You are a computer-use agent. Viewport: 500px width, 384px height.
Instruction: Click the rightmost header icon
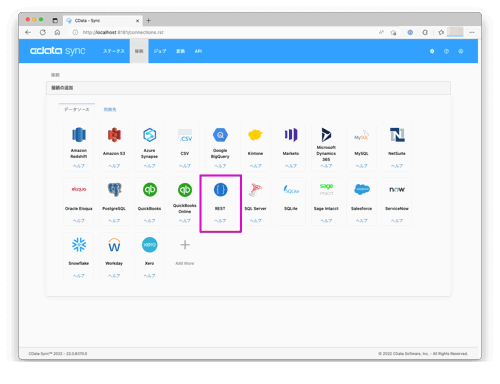click(461, 51)
